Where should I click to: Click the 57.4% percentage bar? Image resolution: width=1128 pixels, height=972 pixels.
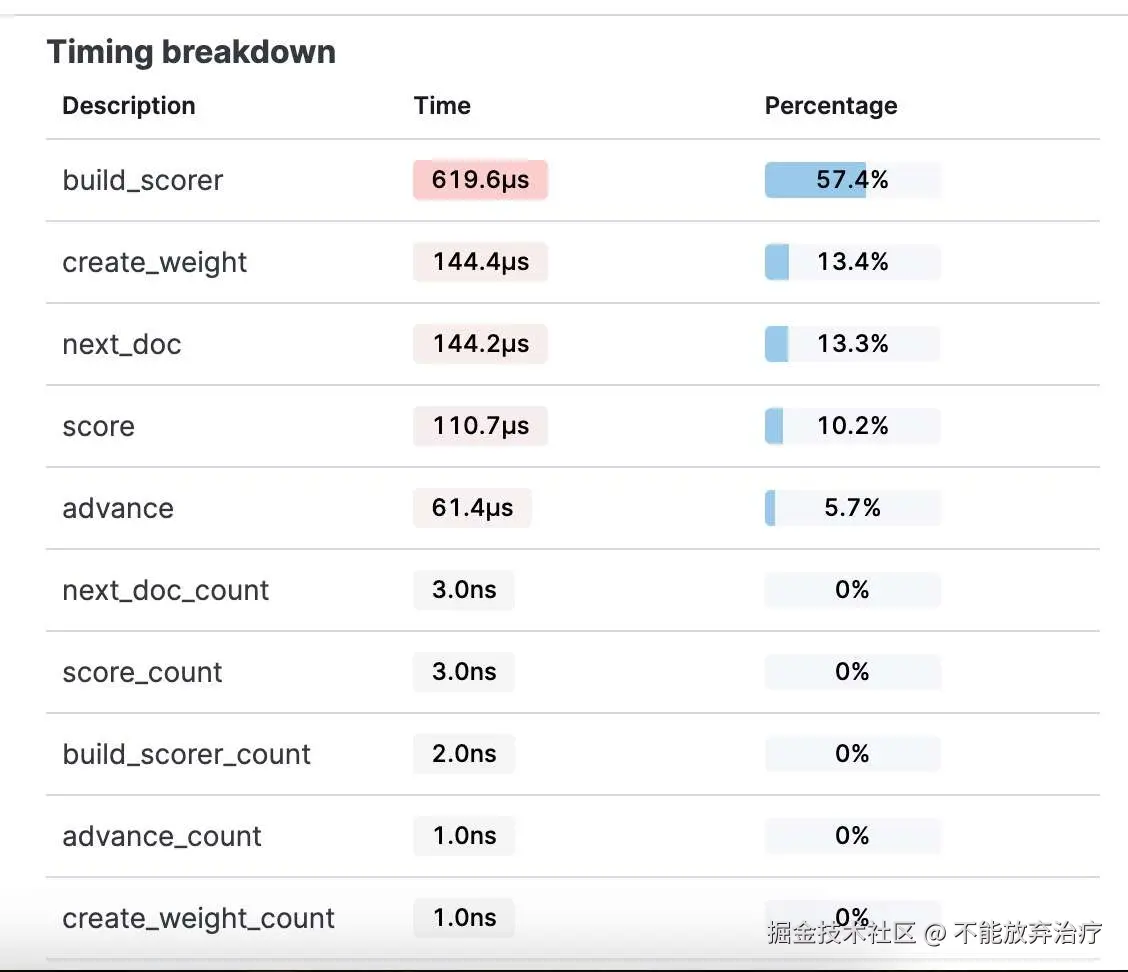tap(852, 180)
